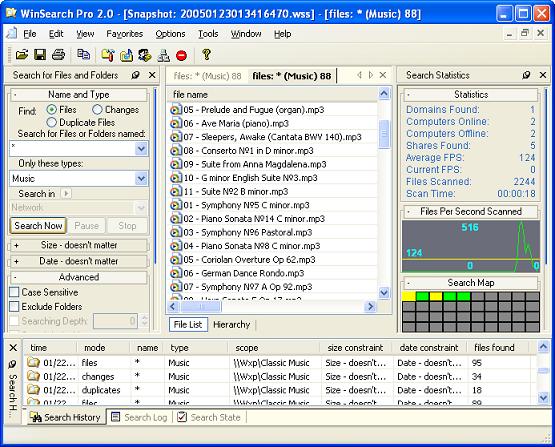Open the Favorites menu
The width and height of the screenshot is (555, 447).
(125, 34)
